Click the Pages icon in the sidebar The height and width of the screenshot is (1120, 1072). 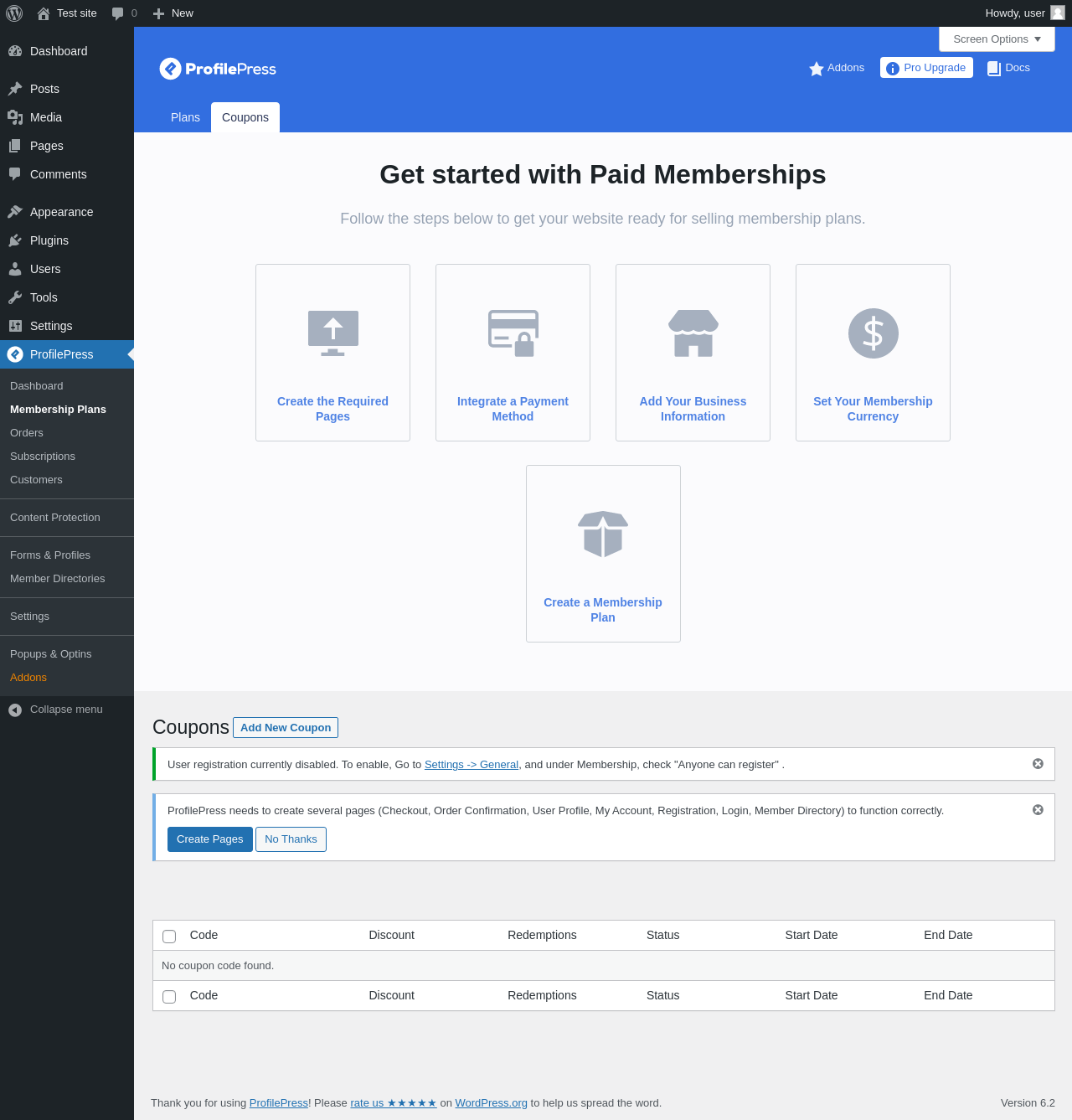point(15,146)
